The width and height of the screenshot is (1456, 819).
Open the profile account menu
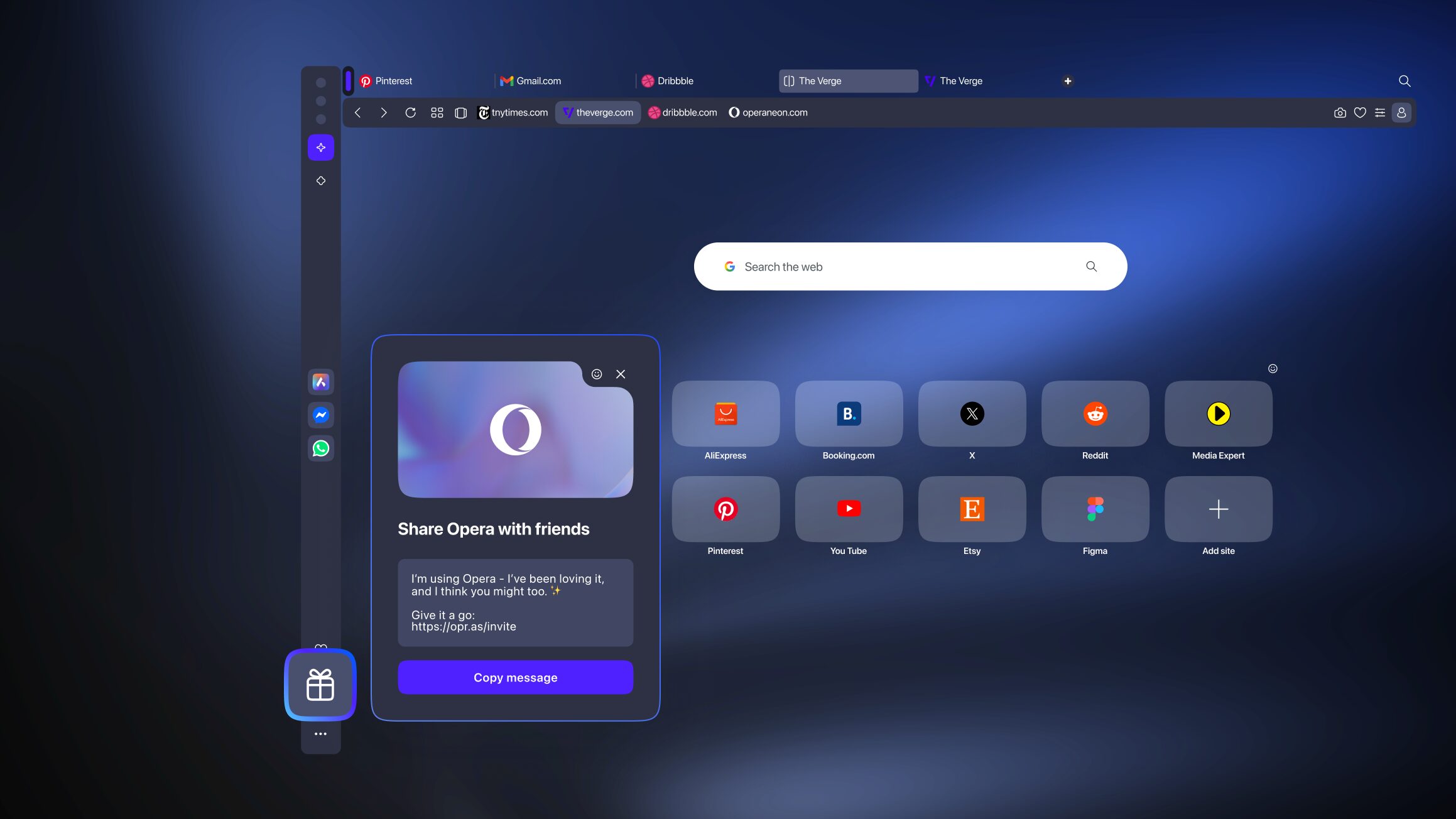(1401, 113)
